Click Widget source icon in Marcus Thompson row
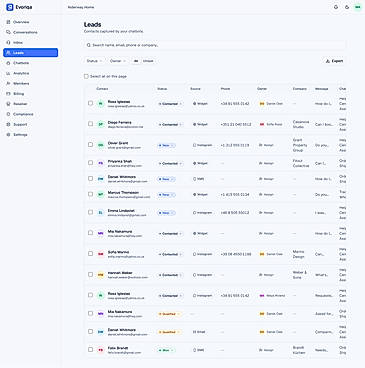 (194, 194)
